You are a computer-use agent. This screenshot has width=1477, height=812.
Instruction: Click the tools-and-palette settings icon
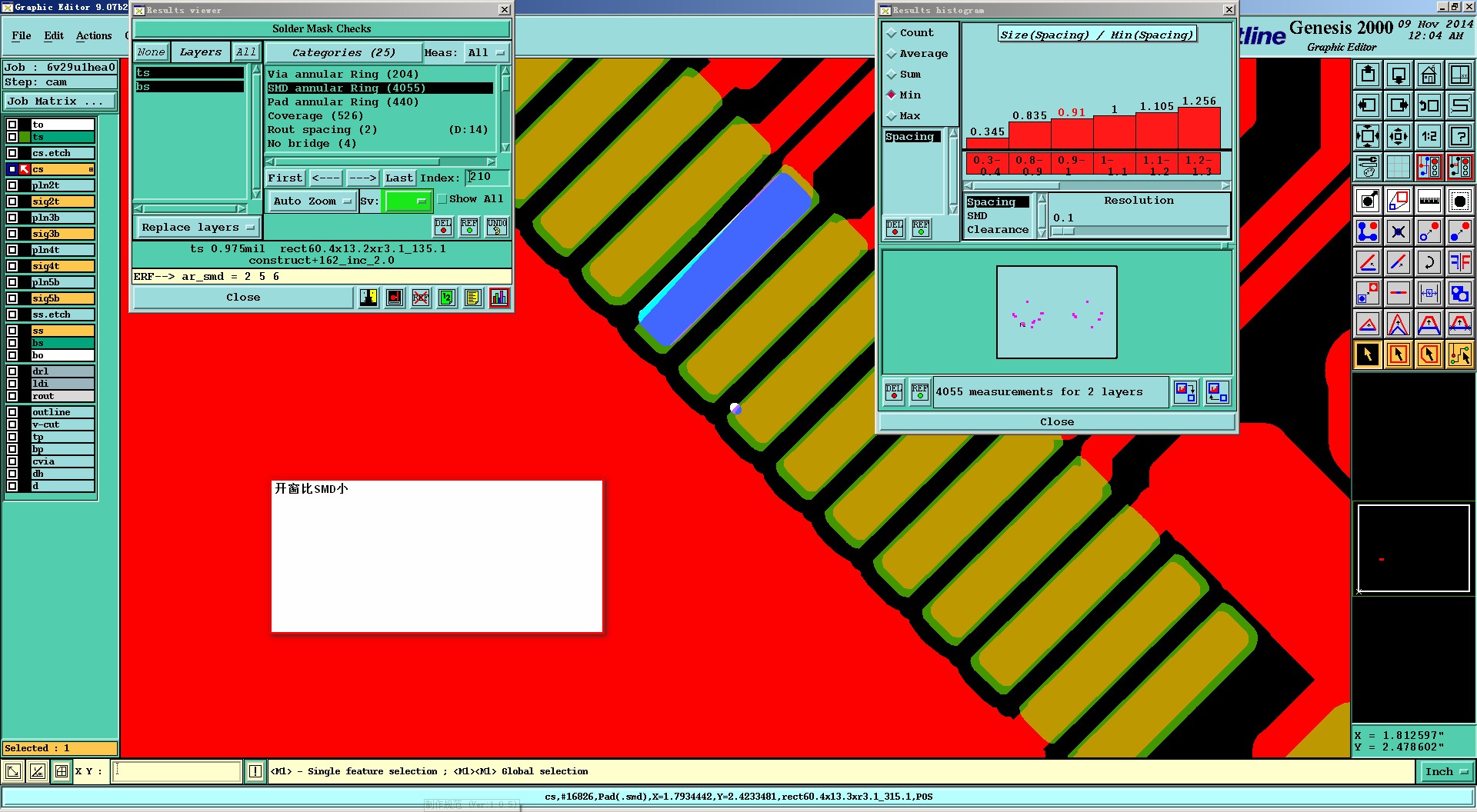[x=1368, y=167]
